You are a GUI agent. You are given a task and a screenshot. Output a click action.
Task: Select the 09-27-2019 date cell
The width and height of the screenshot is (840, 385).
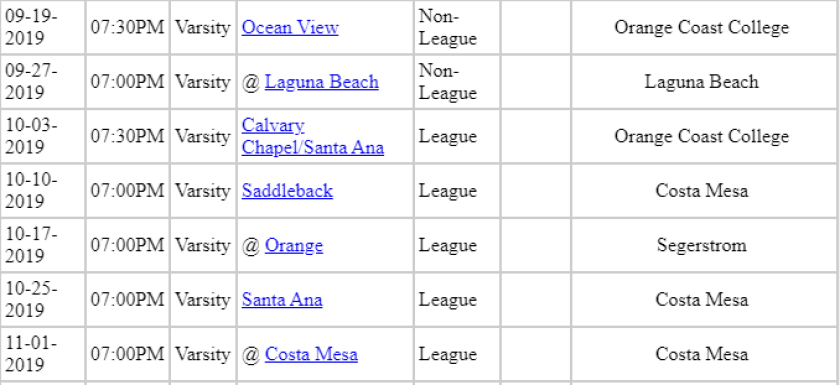[x=43, y=82]
